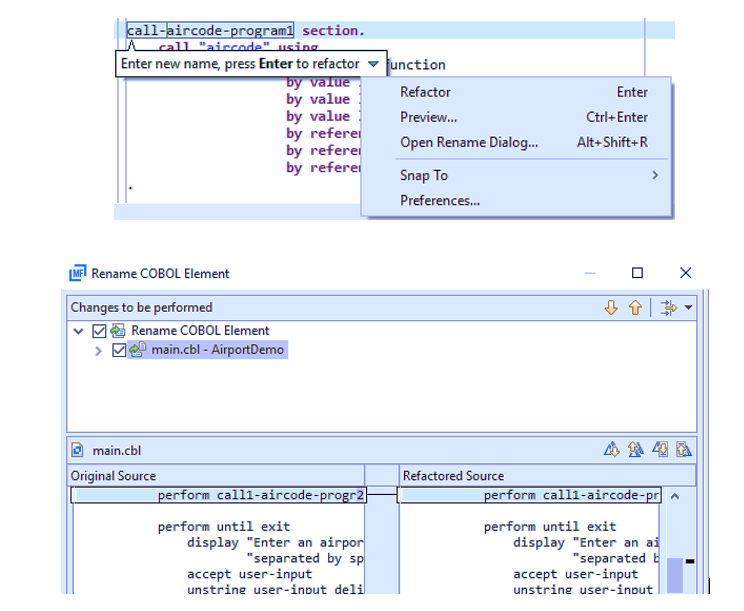Uncheck the main.cbl - AirportDemo checkbox
This screenshot has height=611, width=744.
(119, 350)
